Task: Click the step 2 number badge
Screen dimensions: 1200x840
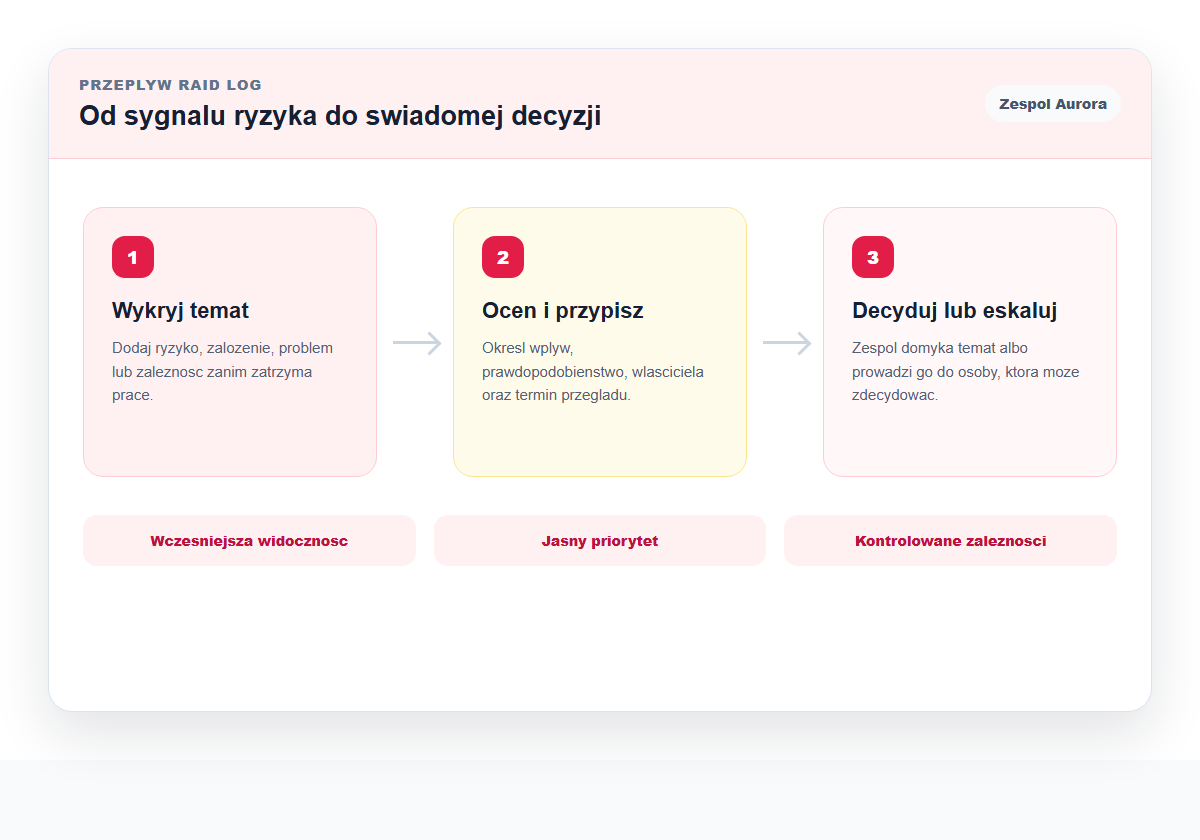Action: pyautogui.click(x=503, y=257)
